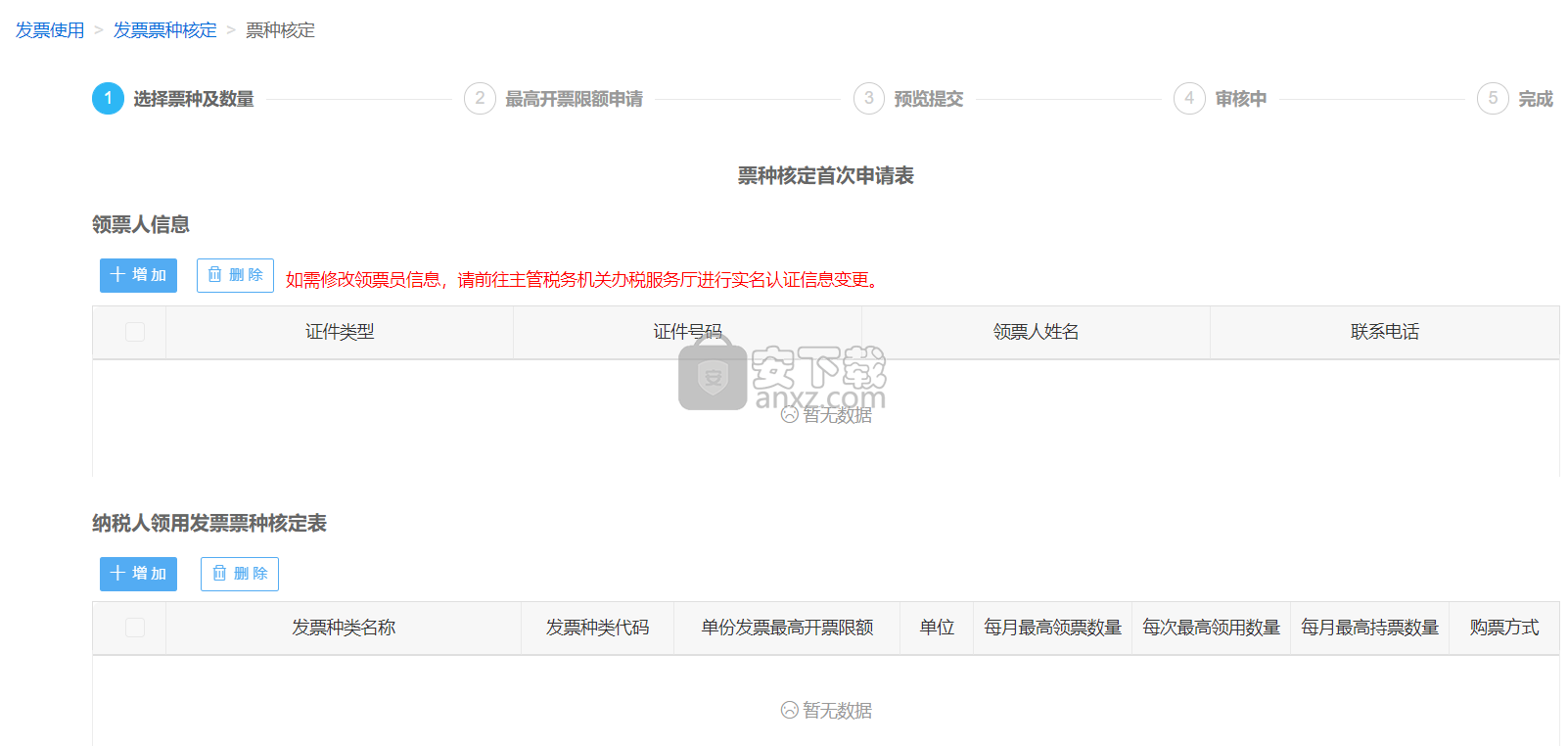Open the 发票使用 breadcrumb link
This screenshot has width=1568, height=746.
click(x=50, y=30)
